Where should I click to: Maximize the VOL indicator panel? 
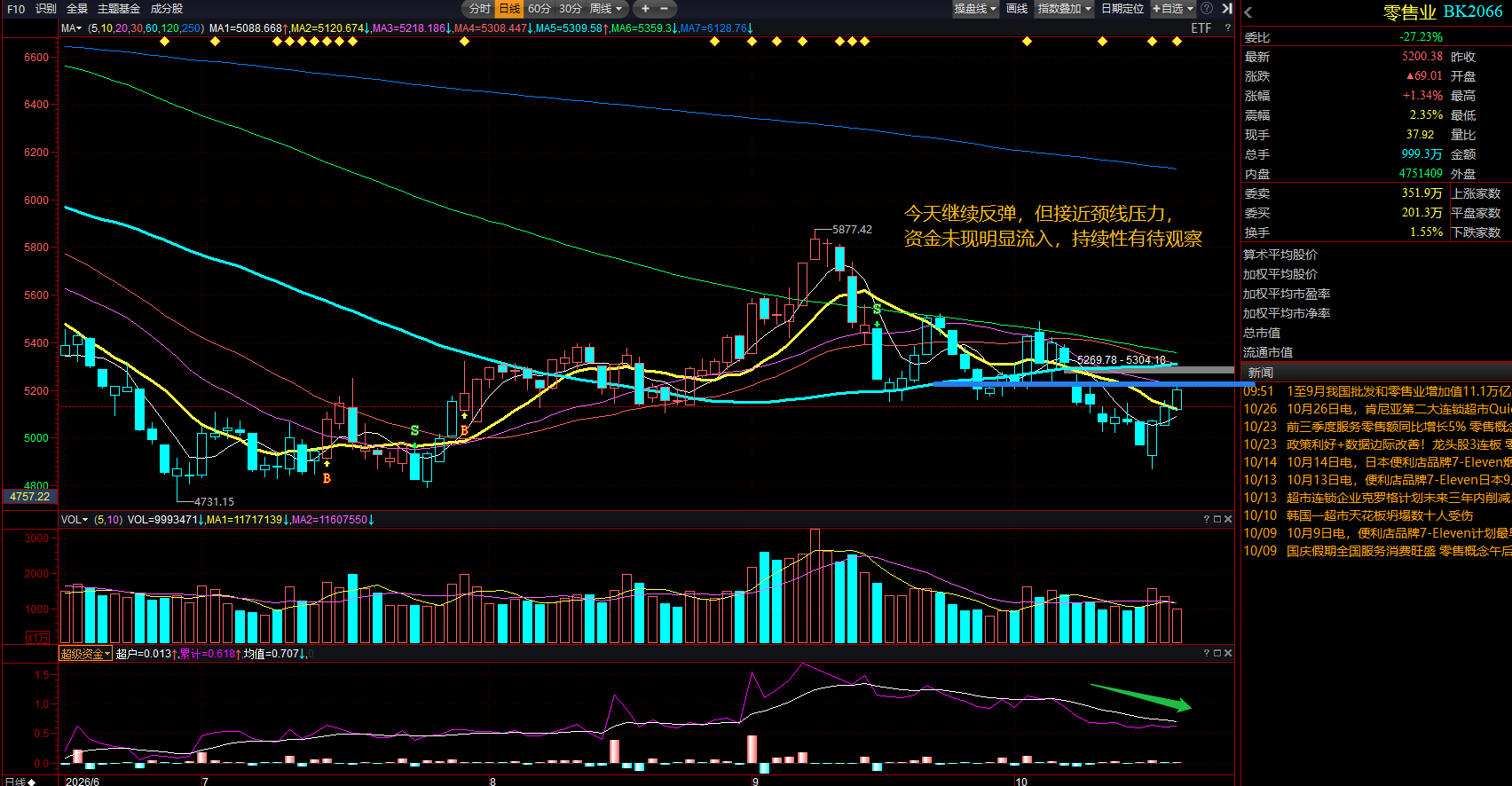point(1217,519)
